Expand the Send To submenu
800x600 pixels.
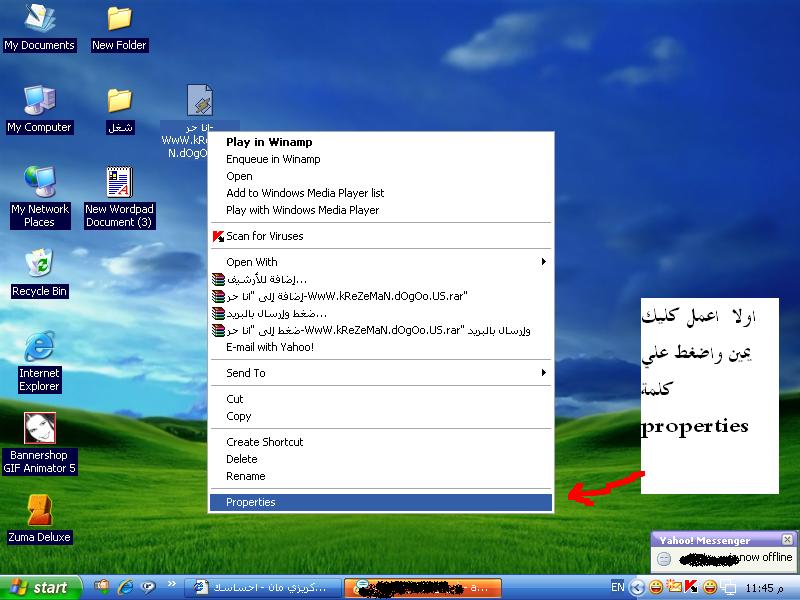(381, 373)
